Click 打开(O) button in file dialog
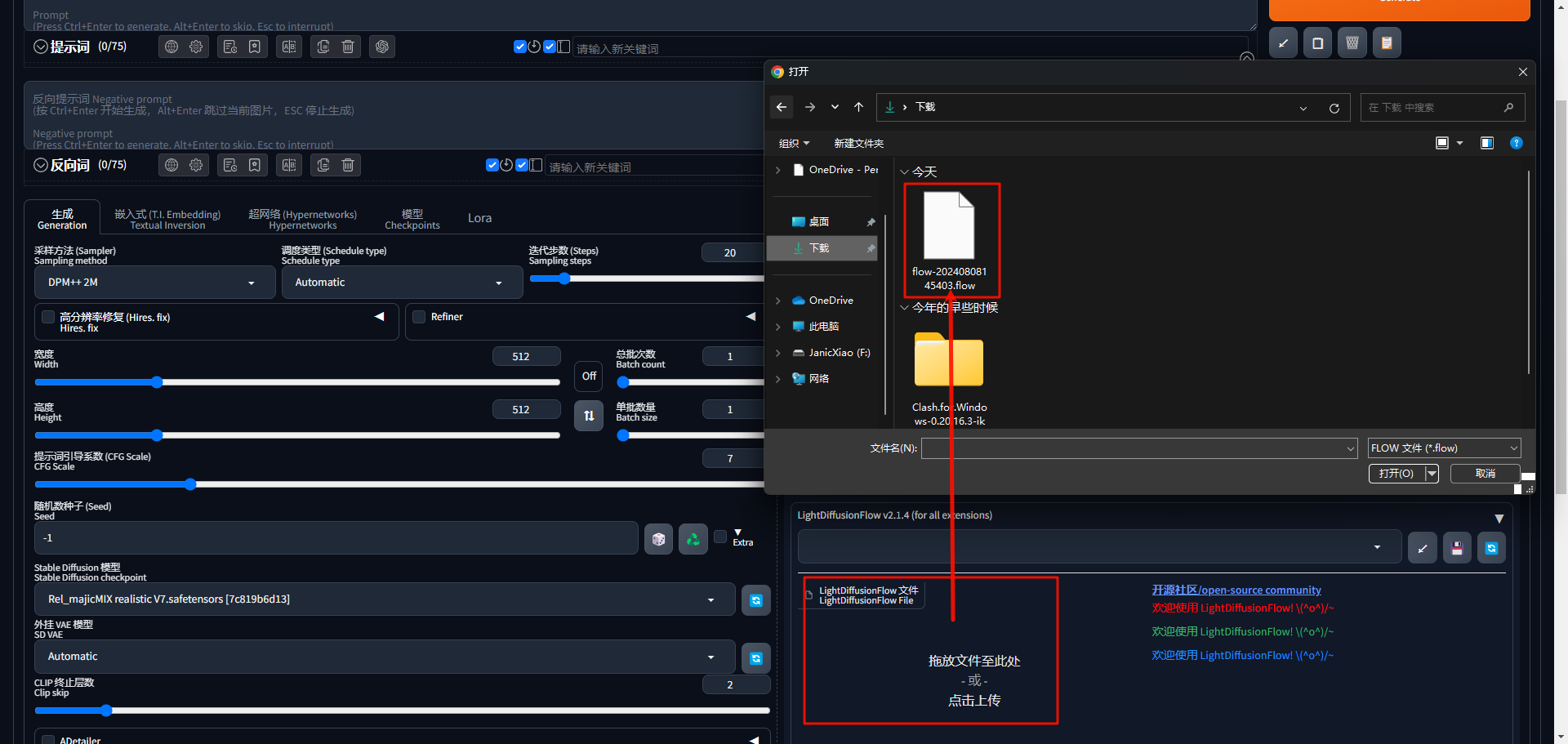The width and height of the screenshot is (1568, 744). tap(1396, 474)
